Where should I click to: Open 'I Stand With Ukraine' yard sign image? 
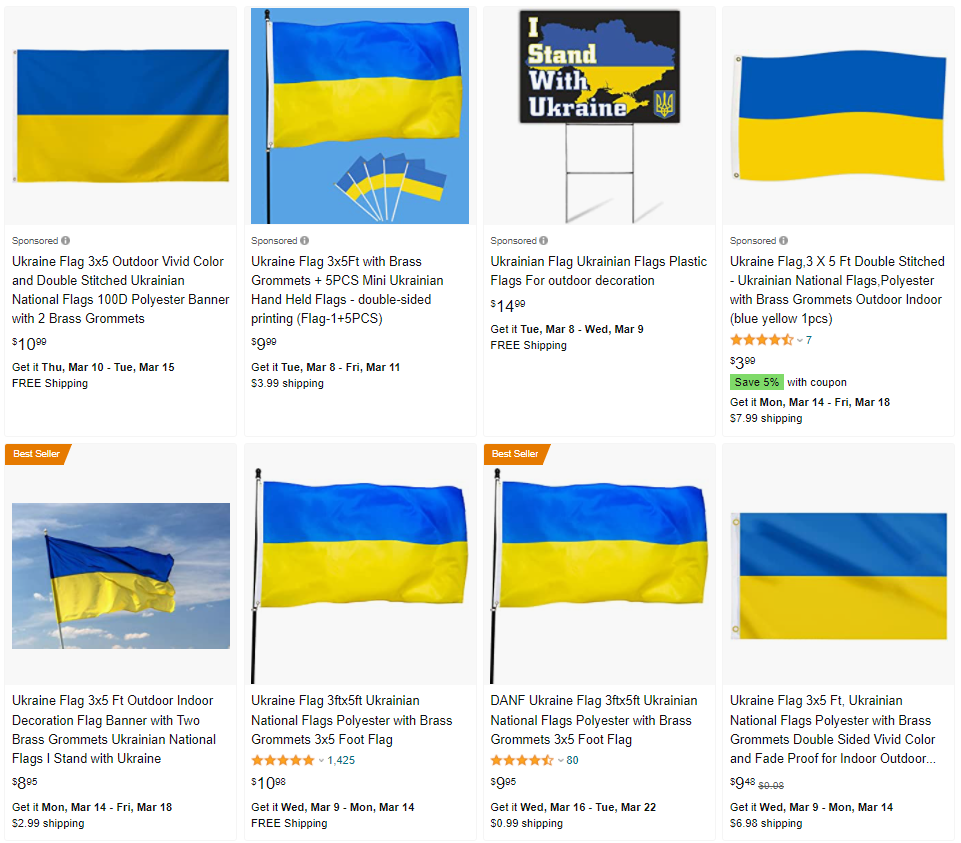[x=599, y=116]
